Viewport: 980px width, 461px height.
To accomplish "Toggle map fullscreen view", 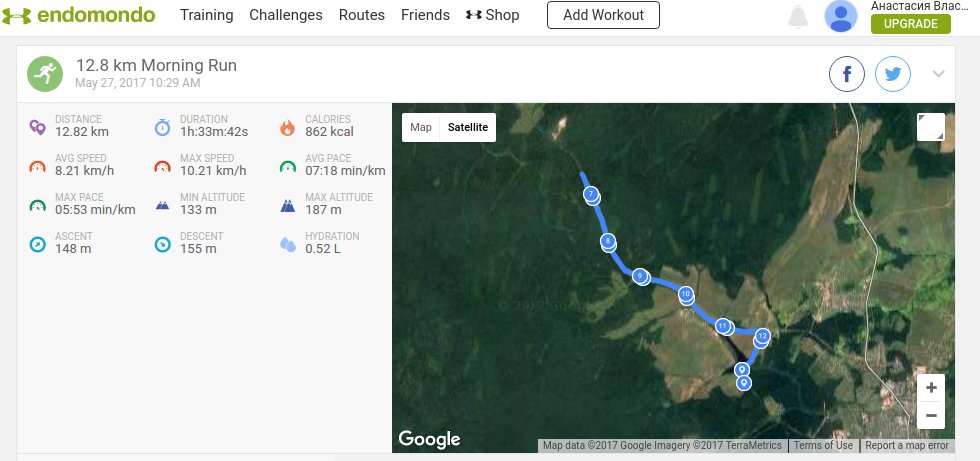I will [x=930, y=127].
